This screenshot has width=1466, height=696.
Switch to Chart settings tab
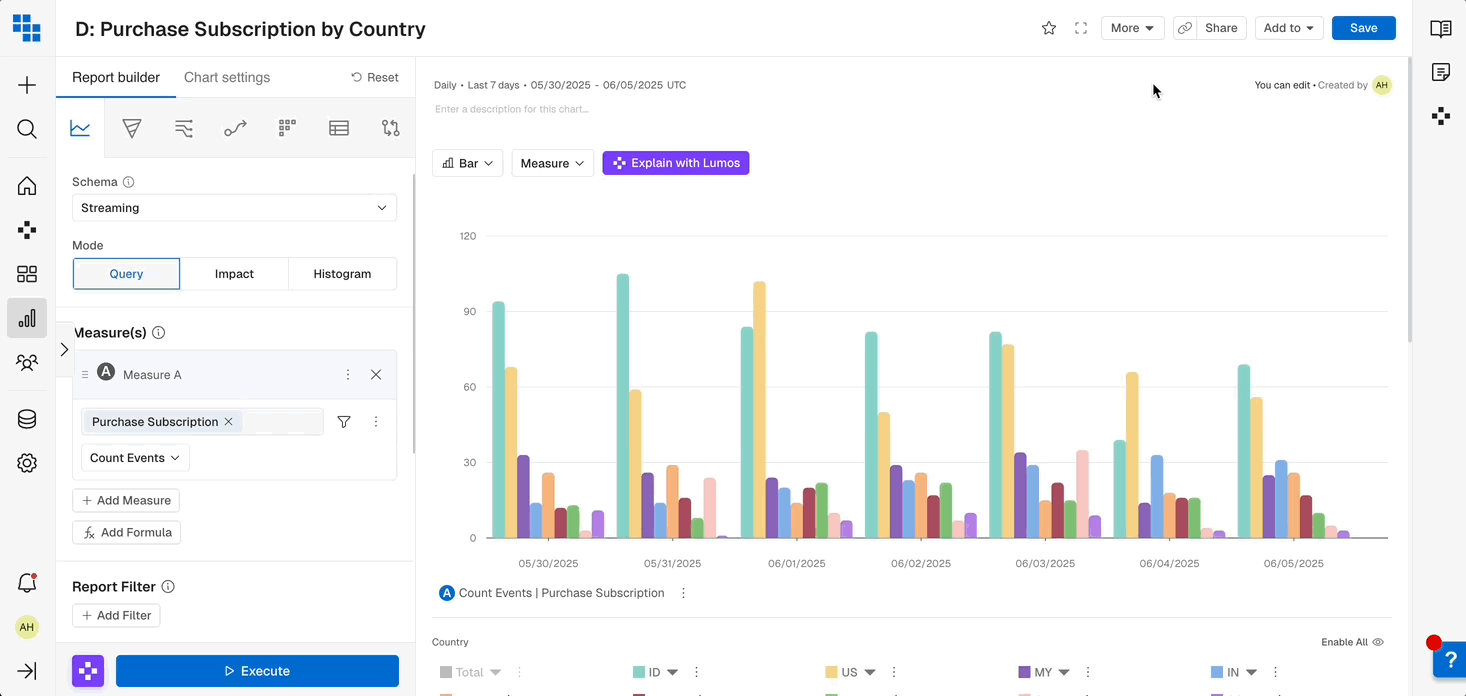pyautogui.click(x=227, y=77)
